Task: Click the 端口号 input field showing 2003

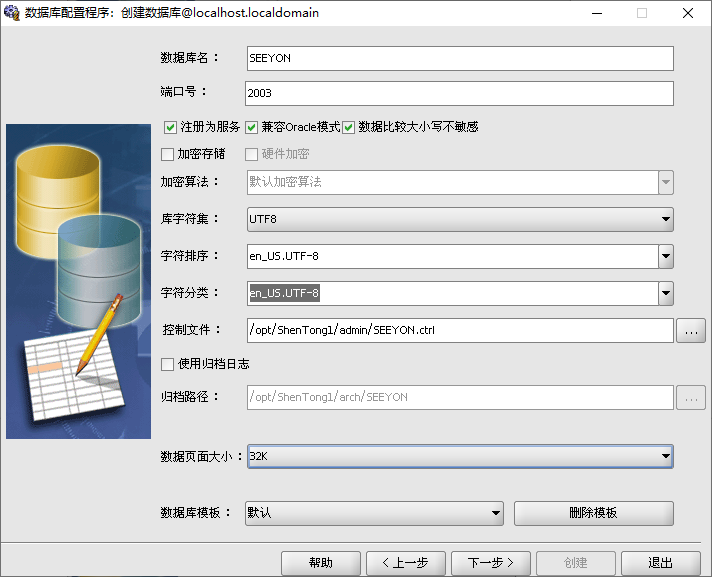Action: [459, 93]
